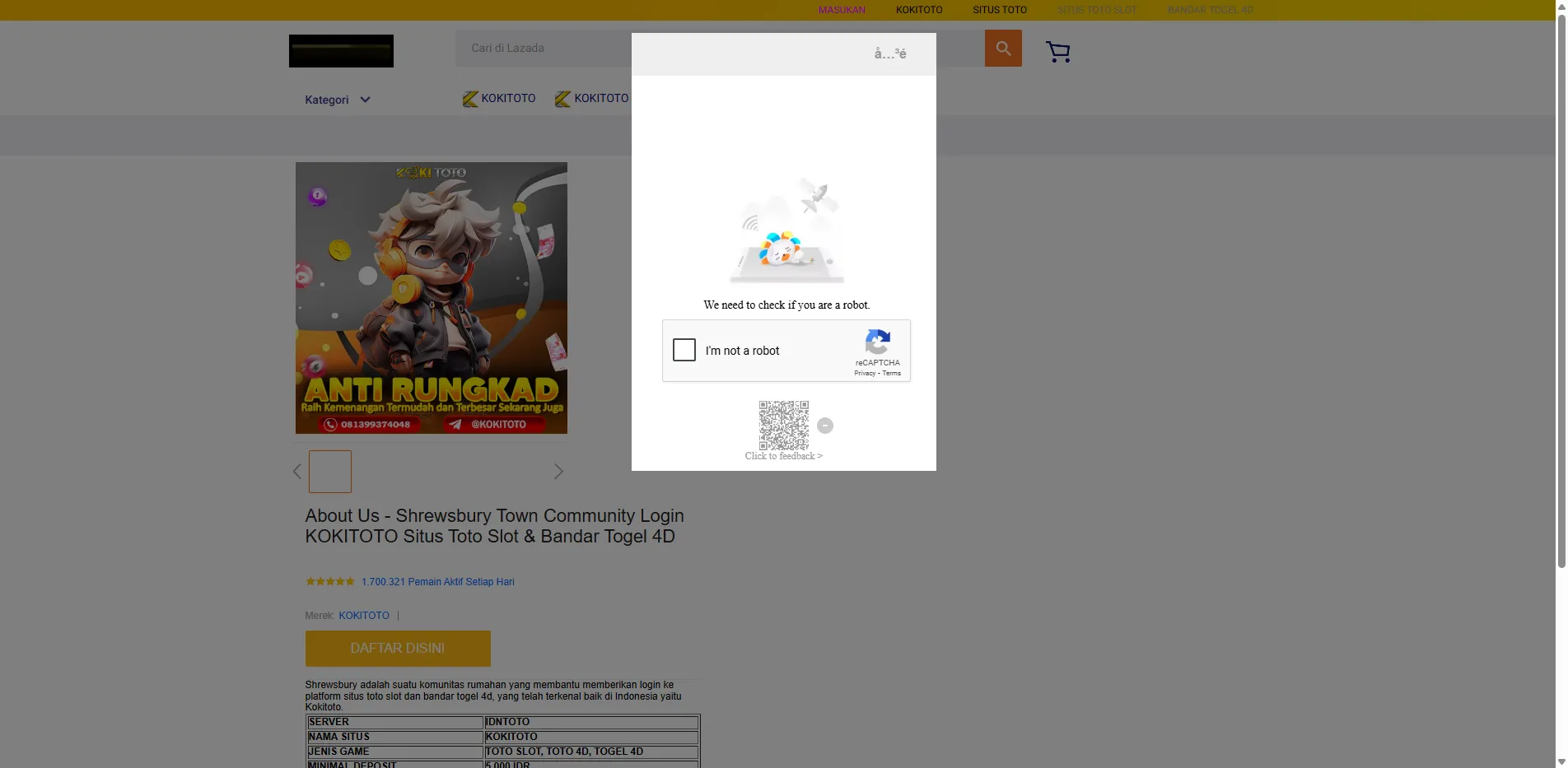Viewport: 1568px width, 768px height.
Task: Check the I'm not a robot checkbox
Action: click(684, 350)
